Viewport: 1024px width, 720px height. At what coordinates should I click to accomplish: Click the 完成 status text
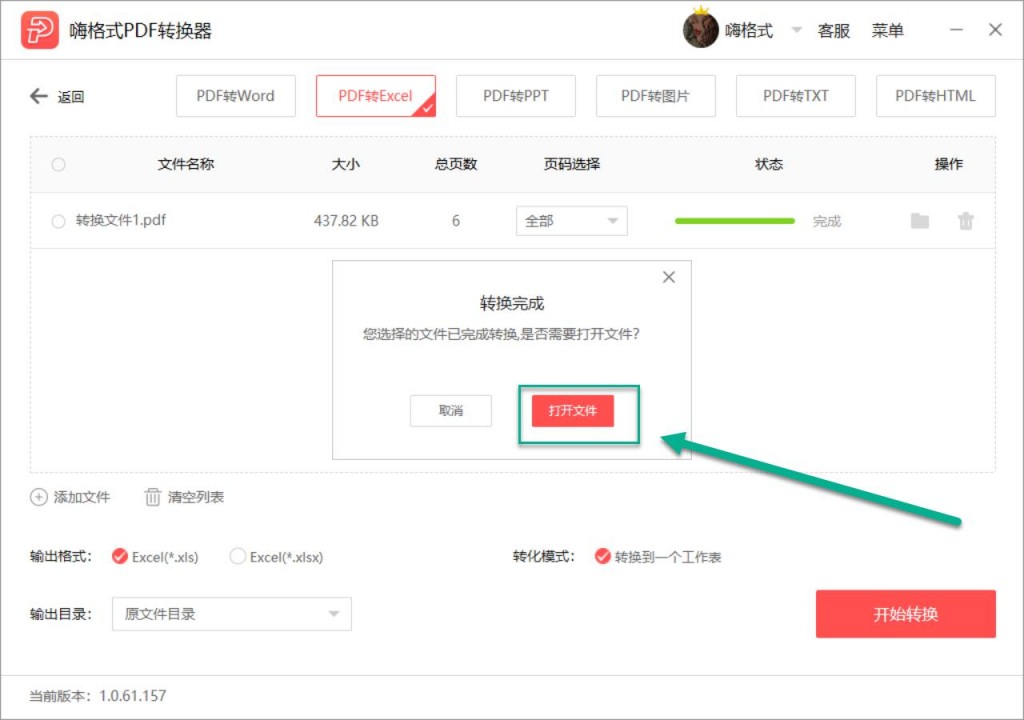827,221
